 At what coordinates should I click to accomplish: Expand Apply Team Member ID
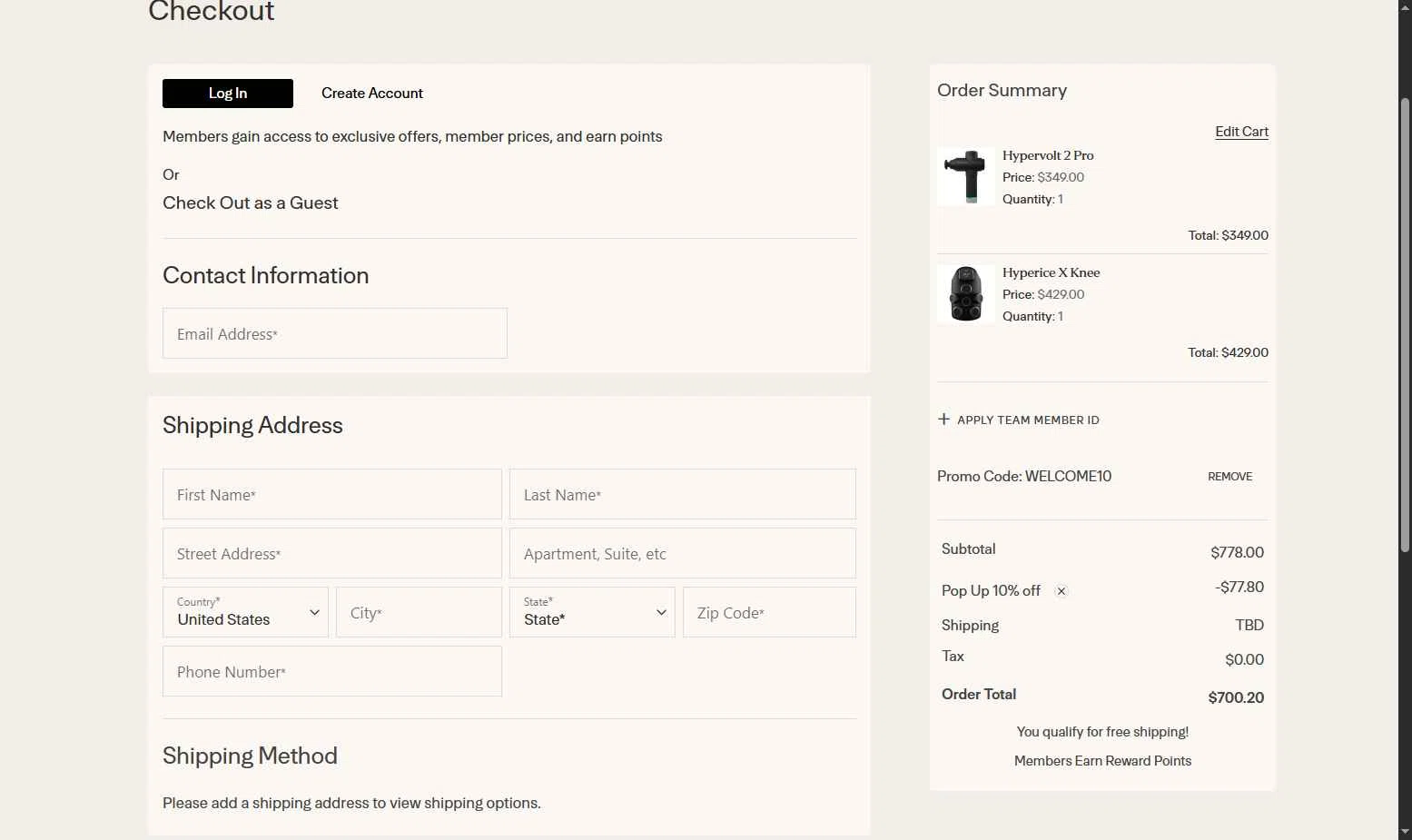pyautogui.click(x=1018, y=420)
